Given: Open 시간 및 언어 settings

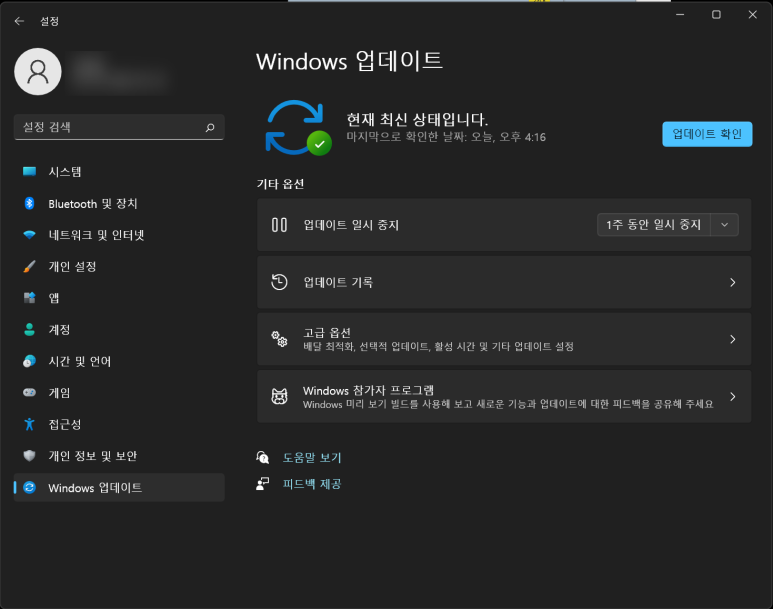Looking at the screenshot, I should point(119,361).
